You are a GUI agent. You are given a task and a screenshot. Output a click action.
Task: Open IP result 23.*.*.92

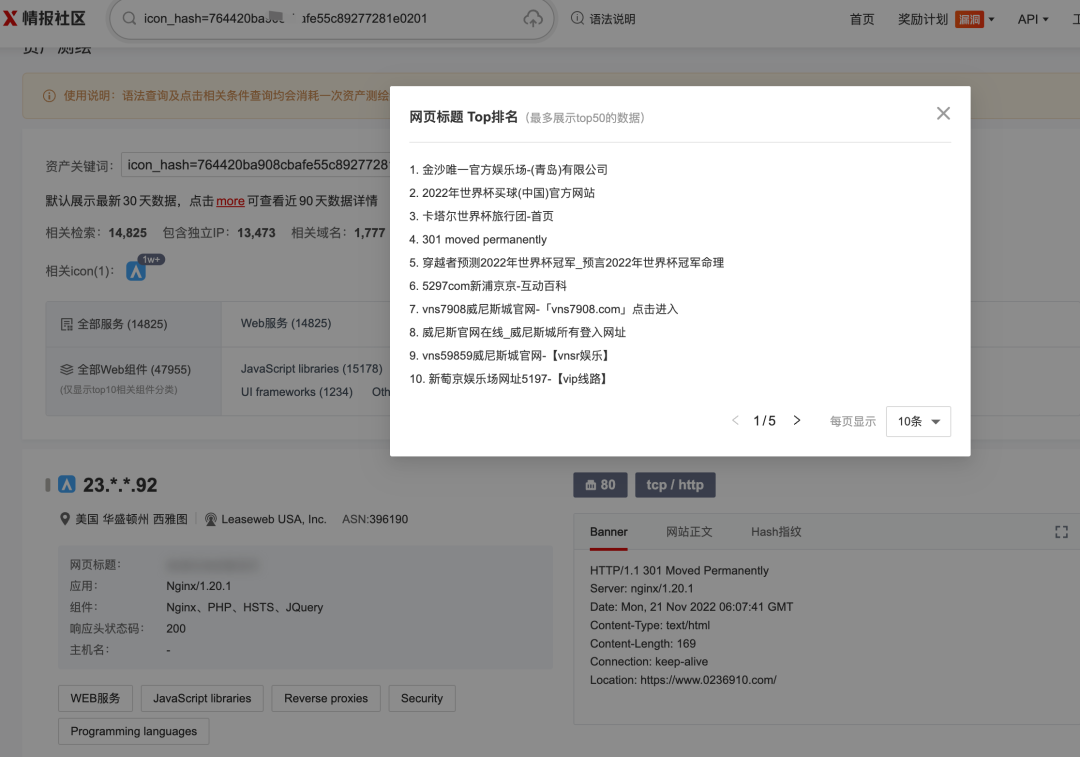120,485
